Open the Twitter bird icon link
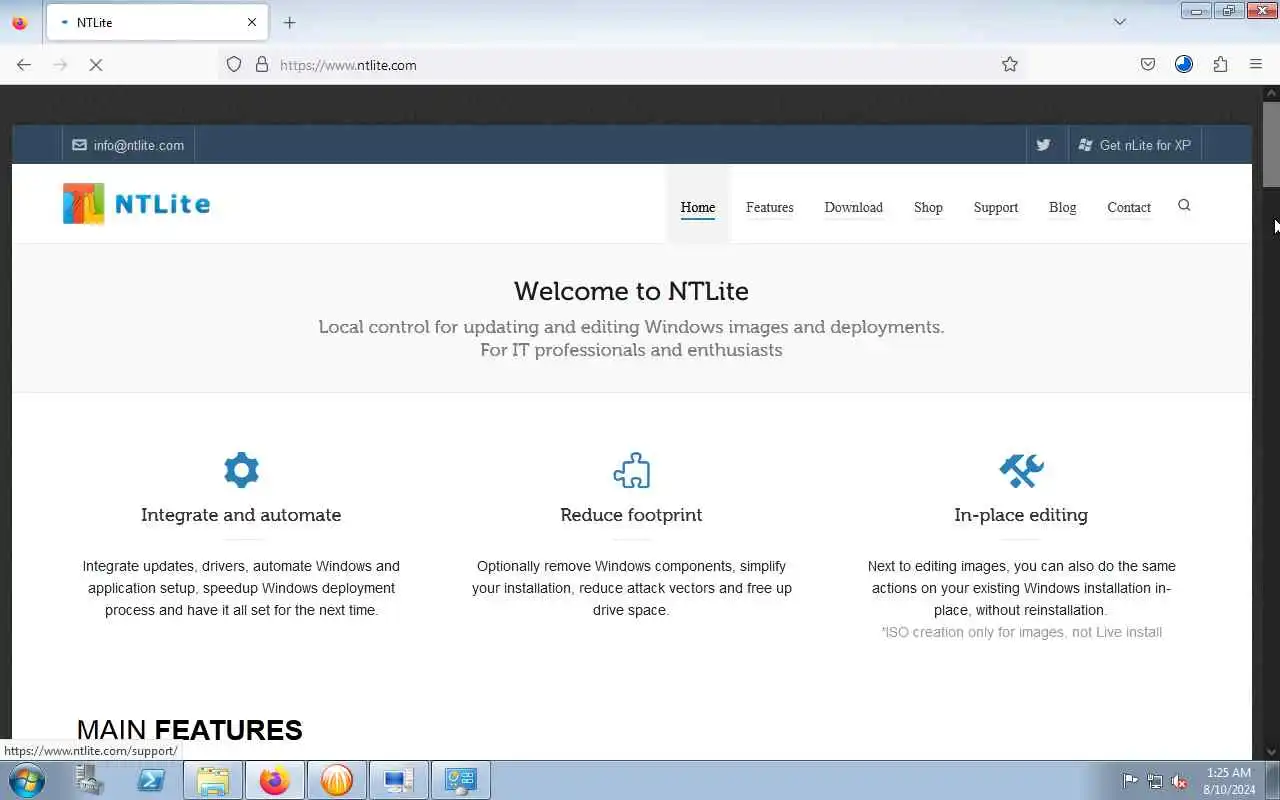The width and height of the screenshot is (1280, 800). [1043, 145]
